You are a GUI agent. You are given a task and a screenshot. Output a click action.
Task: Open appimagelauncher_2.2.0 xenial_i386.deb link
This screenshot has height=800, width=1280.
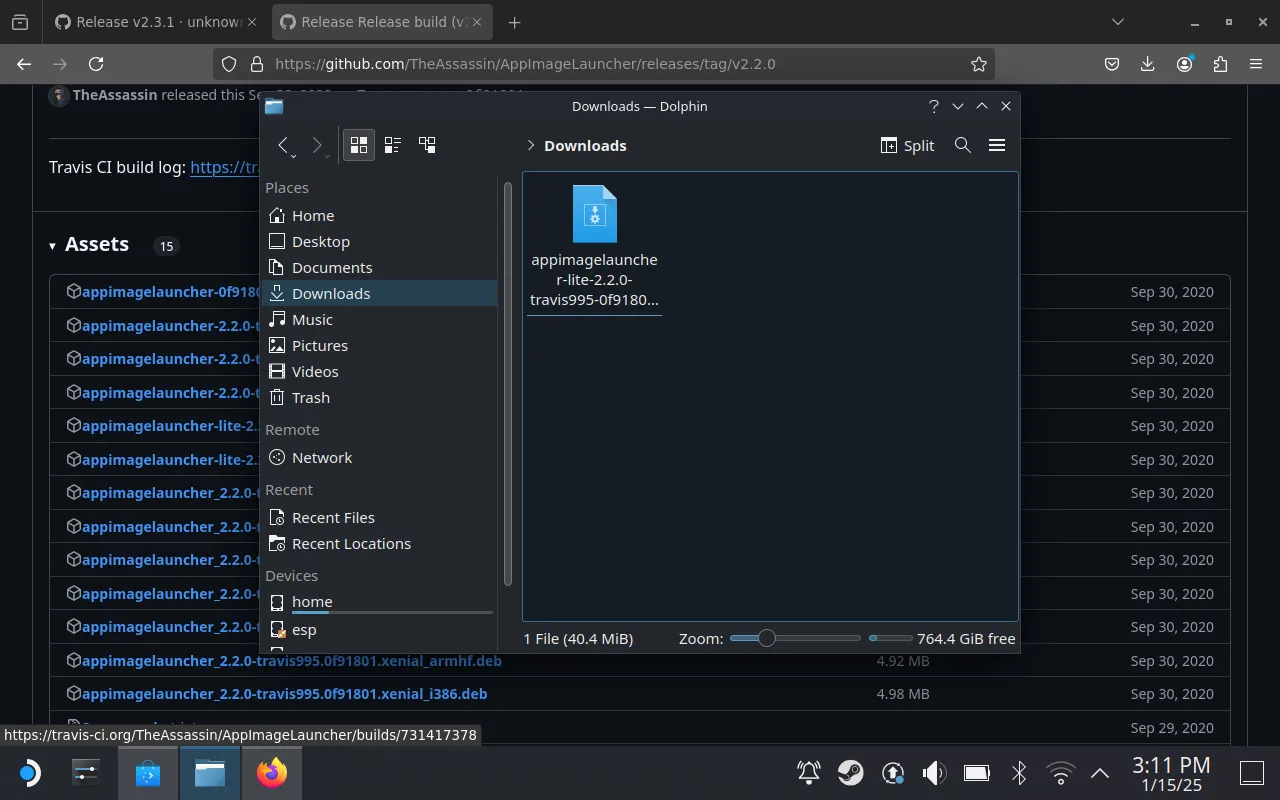[x=283, y=693]
